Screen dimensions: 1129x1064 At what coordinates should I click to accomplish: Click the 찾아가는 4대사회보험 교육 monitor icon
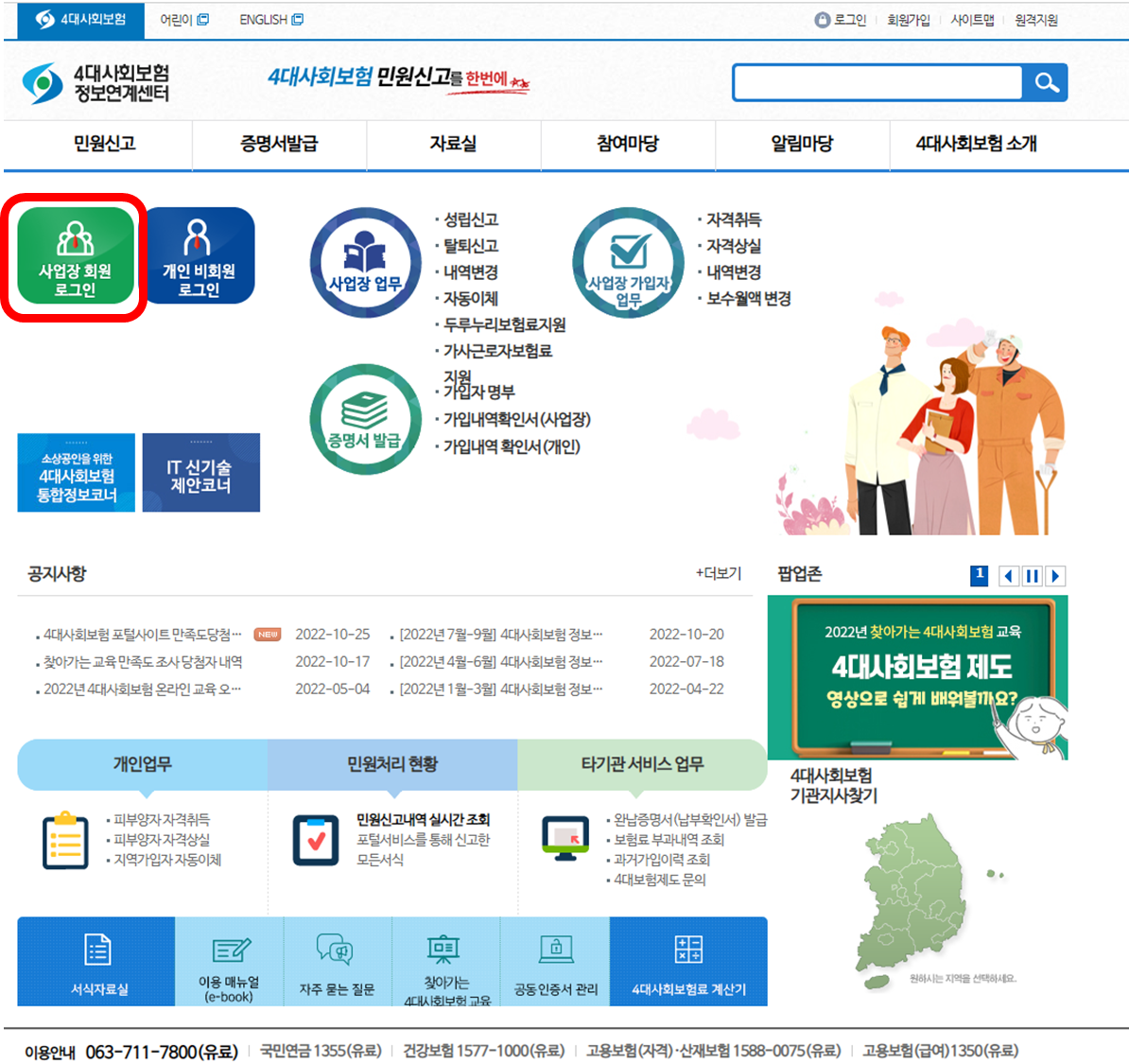[444, 949]
